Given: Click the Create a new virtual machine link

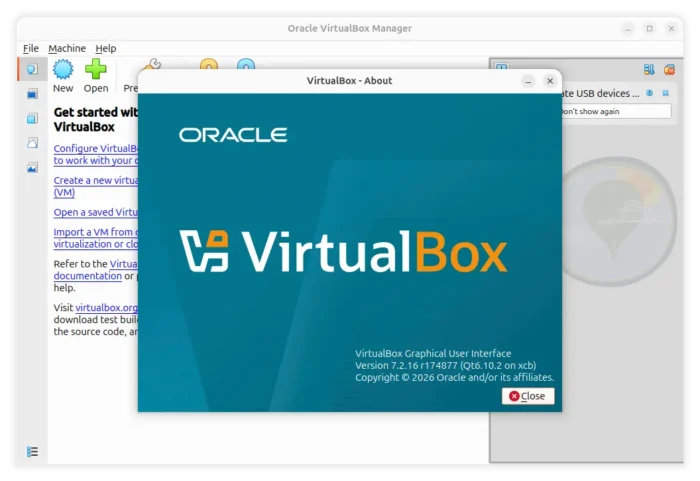Looking at the screenshot, I should click(96, 186).
